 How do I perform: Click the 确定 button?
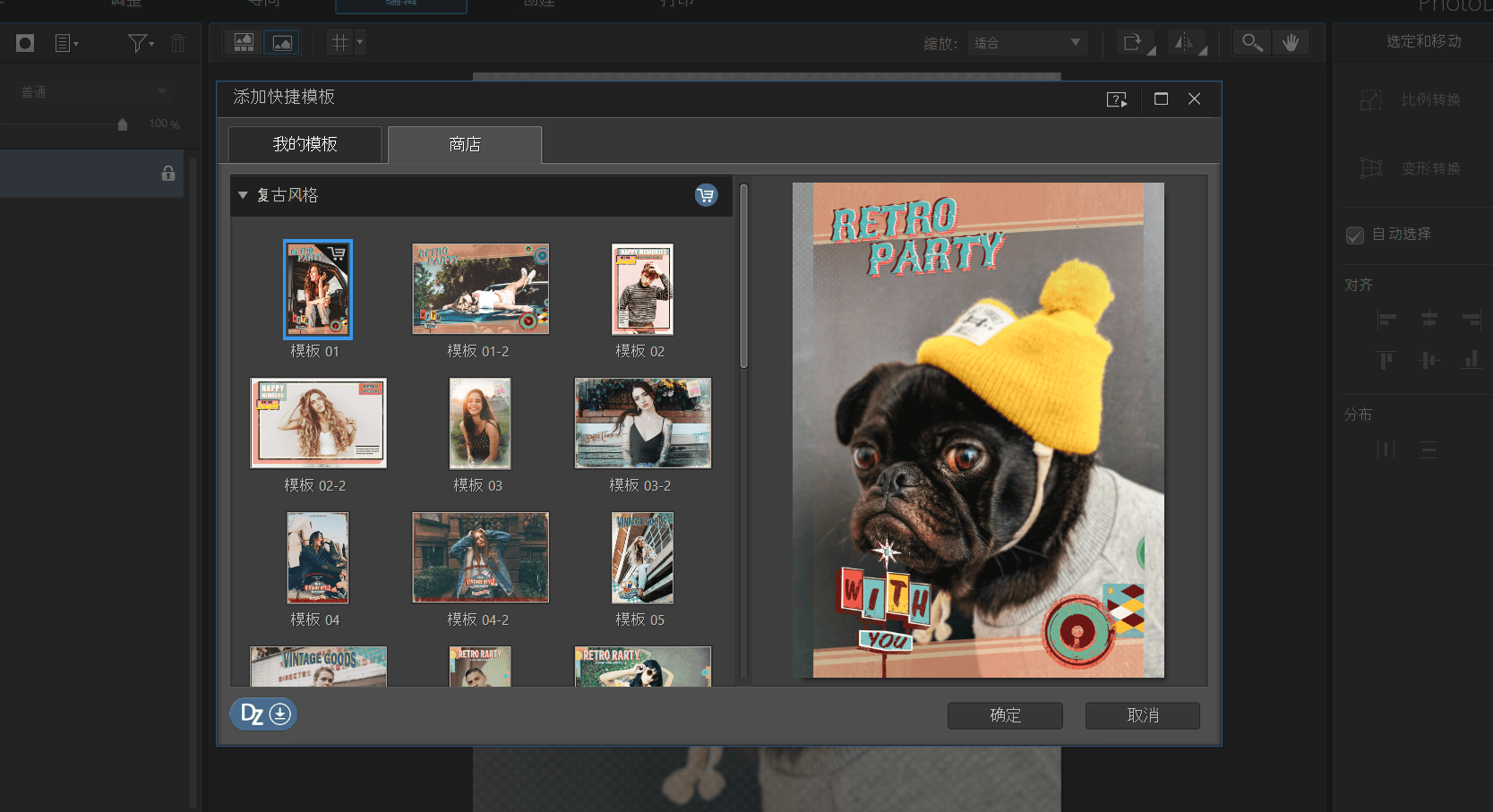coord(1005,715)
